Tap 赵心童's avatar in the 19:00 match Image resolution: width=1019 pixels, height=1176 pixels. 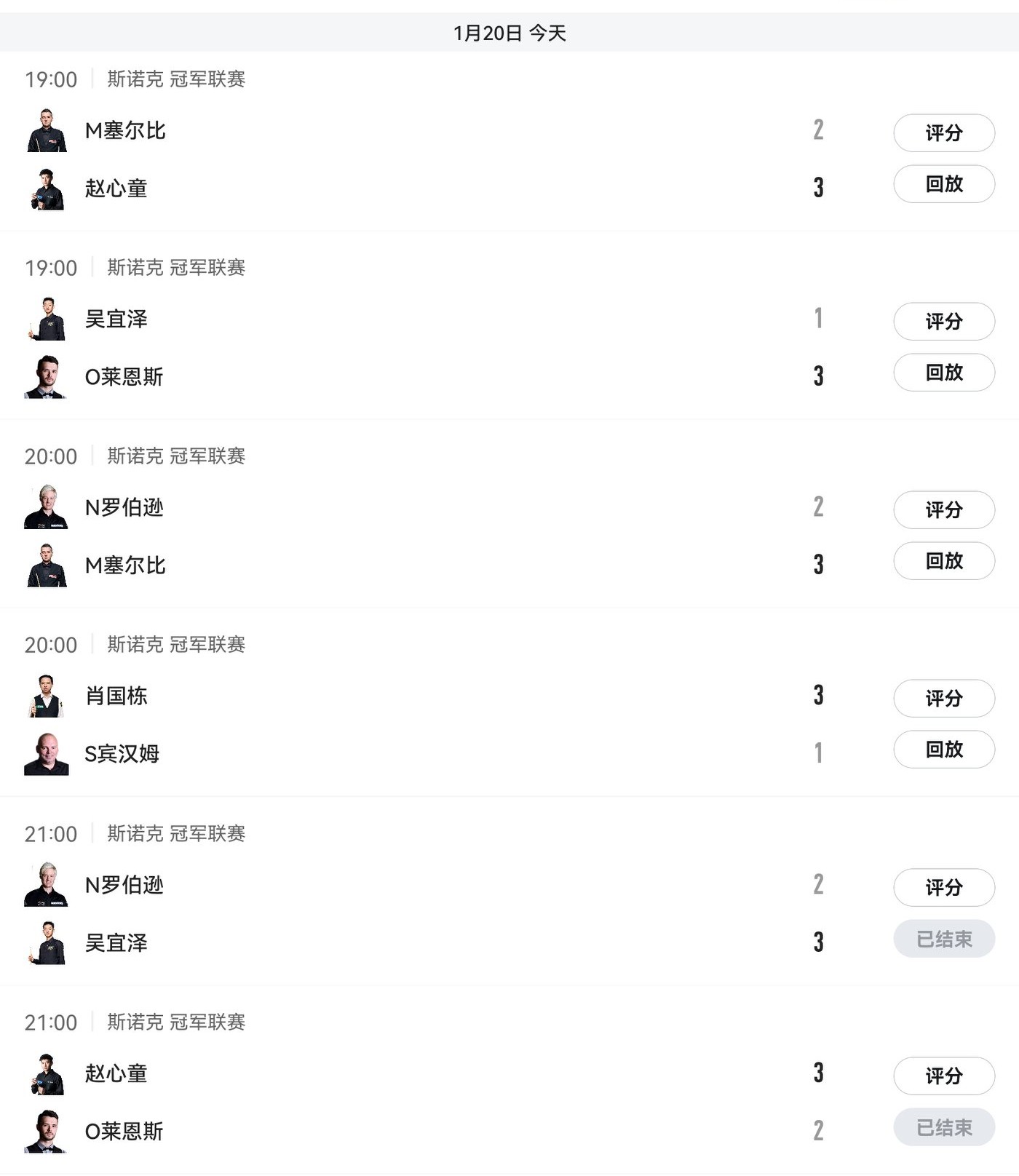pyautogui.click(x=47, y=189)
